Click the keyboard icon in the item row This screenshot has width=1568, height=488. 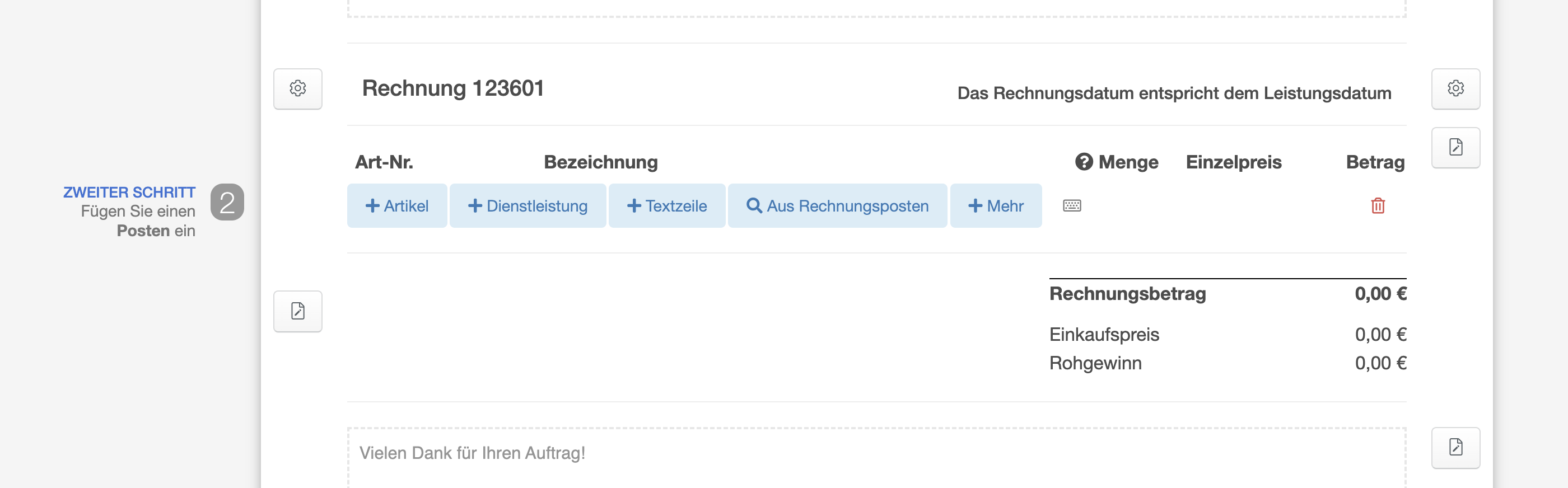[1072, 206]
